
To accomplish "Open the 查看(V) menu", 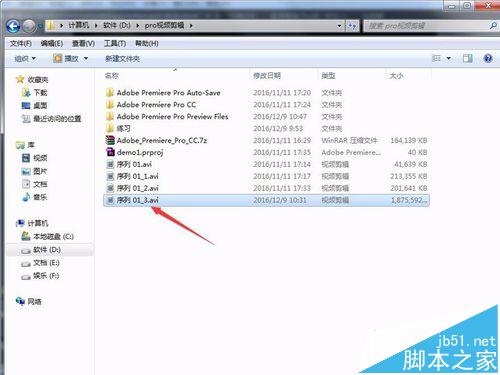I will pyautogui.click(x=83, y=44).
